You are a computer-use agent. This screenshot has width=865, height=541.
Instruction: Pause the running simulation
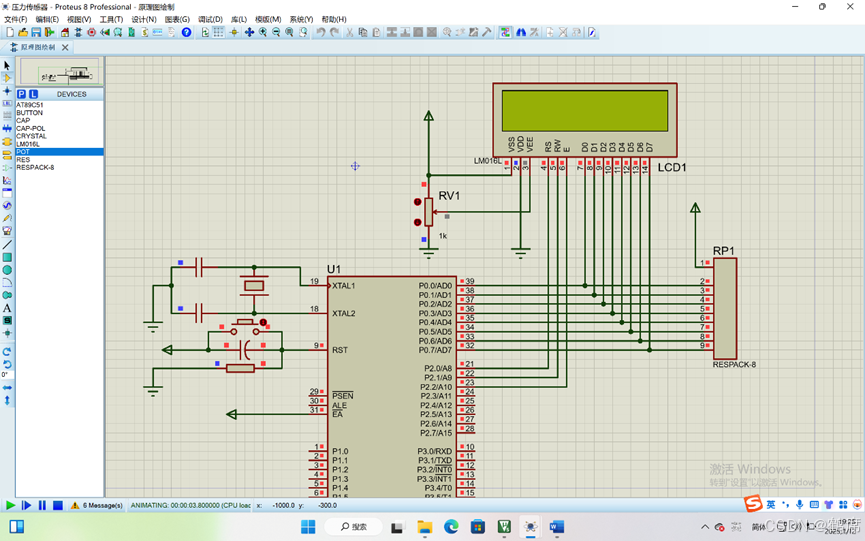click(x=42, y=505)
